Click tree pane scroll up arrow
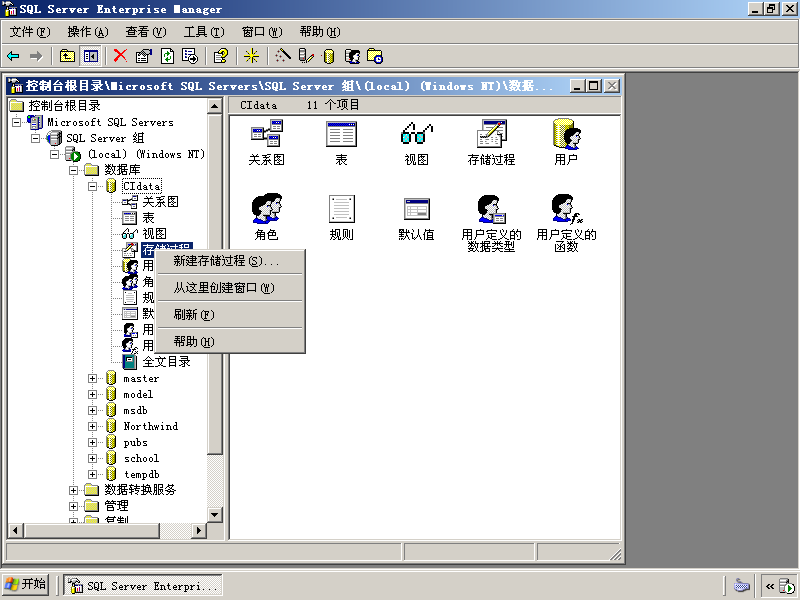Screen dimensions: 800x600 coord(215,107)
